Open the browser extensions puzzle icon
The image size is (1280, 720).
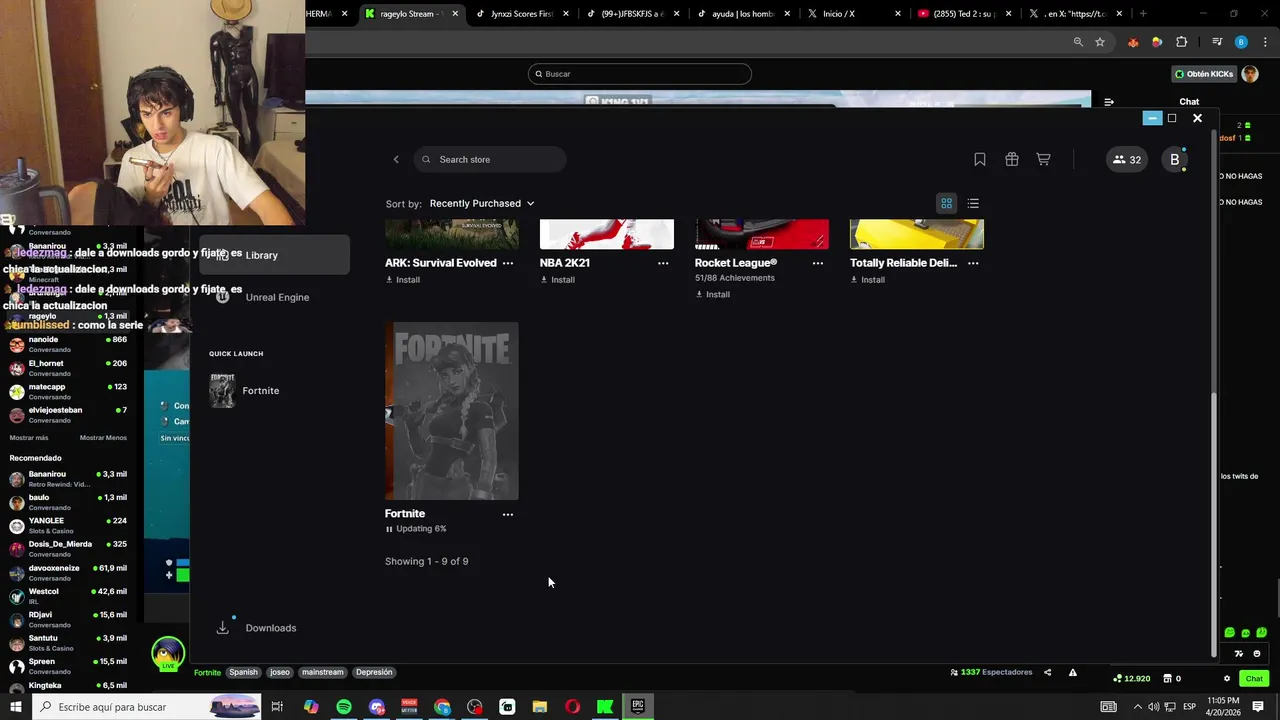coord(1181,42)
